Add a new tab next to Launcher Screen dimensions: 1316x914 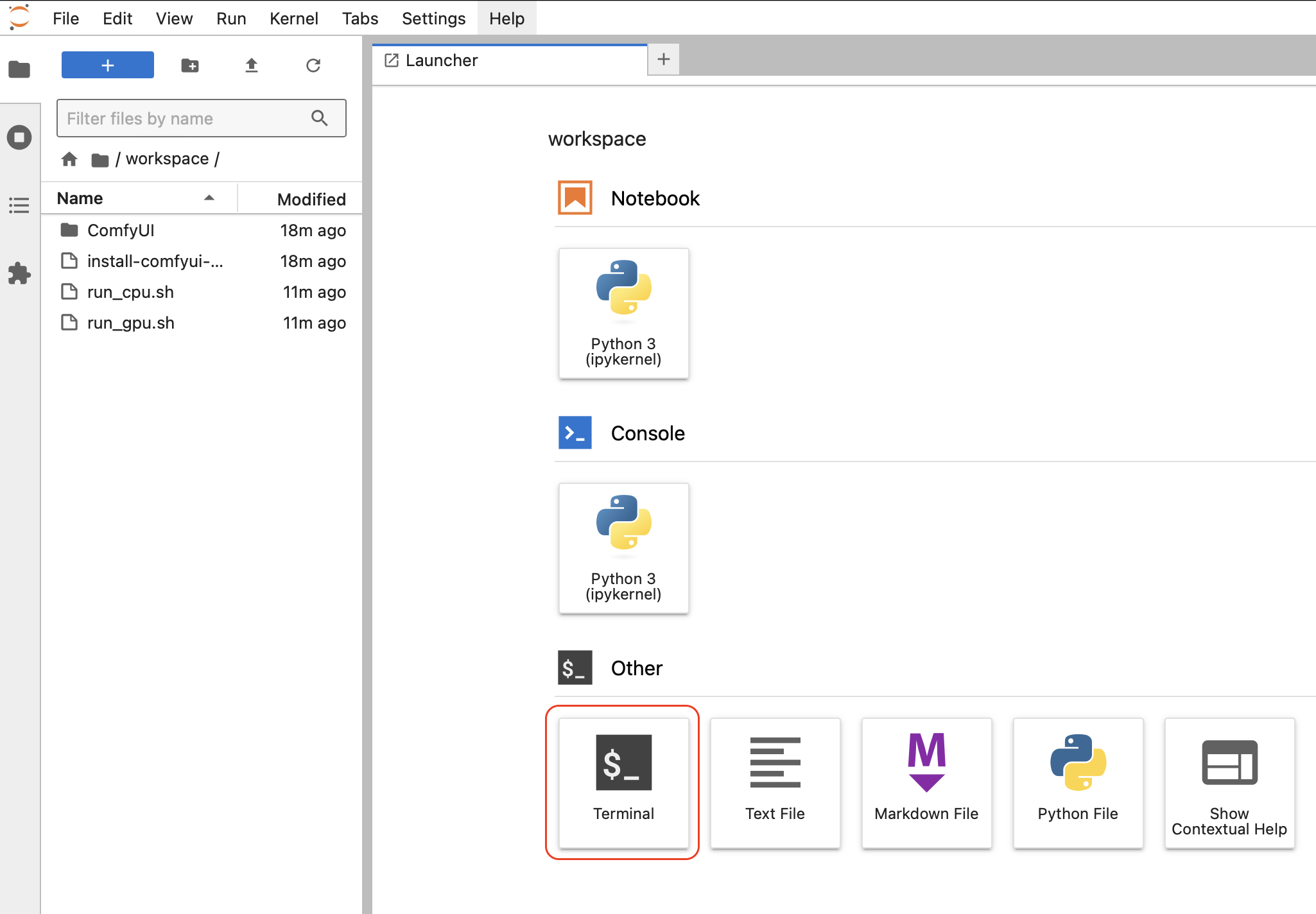pyautogui.click(x=663, y=60)
